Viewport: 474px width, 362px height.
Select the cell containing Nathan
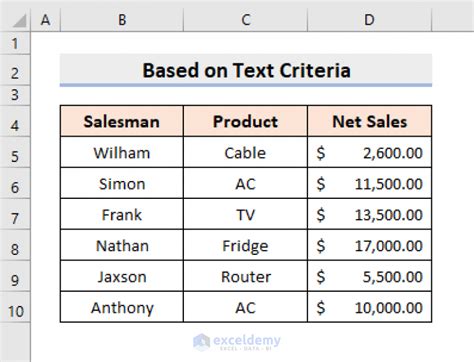(122, 245)
